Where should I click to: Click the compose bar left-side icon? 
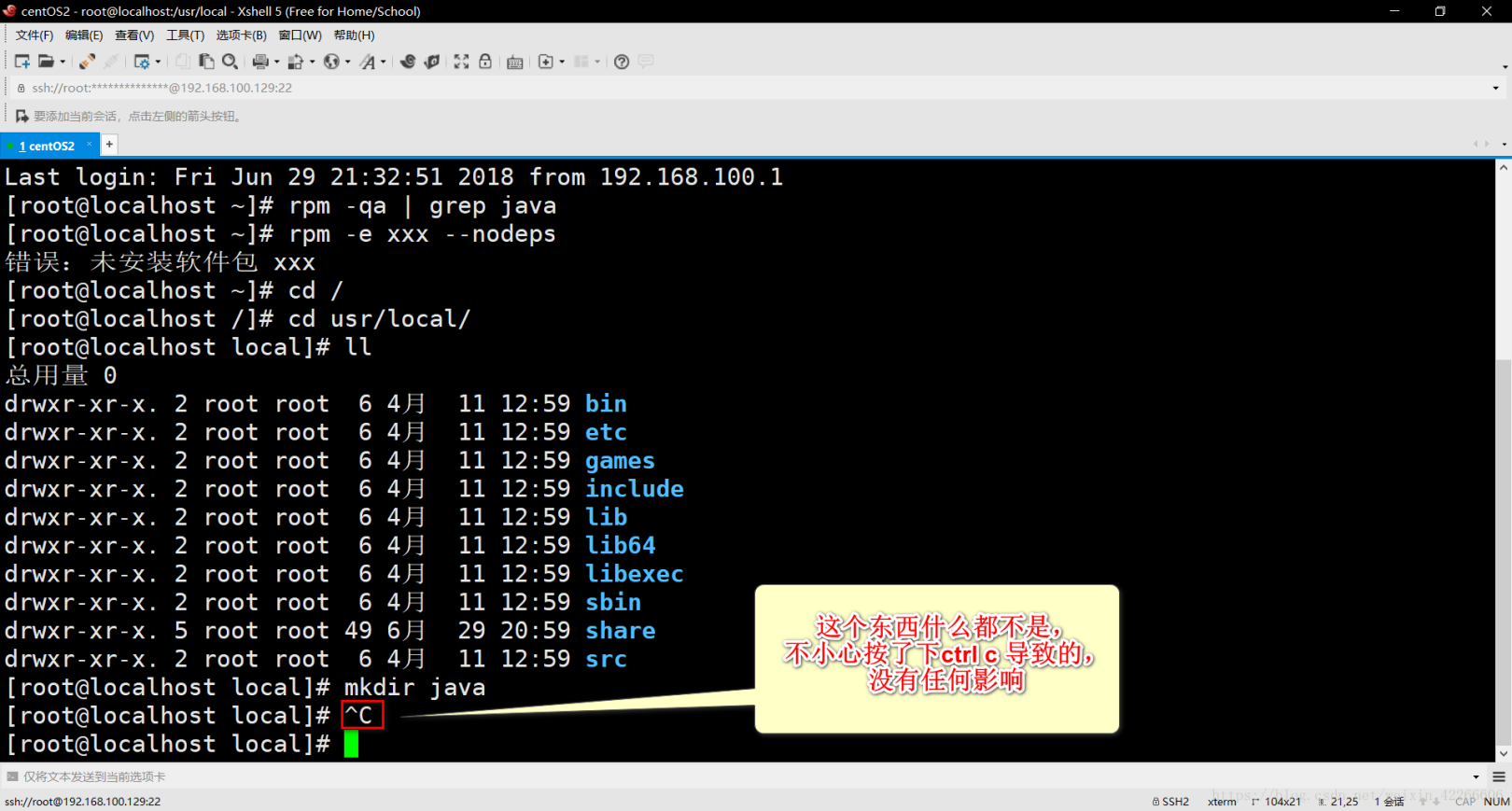click(12, 776)
